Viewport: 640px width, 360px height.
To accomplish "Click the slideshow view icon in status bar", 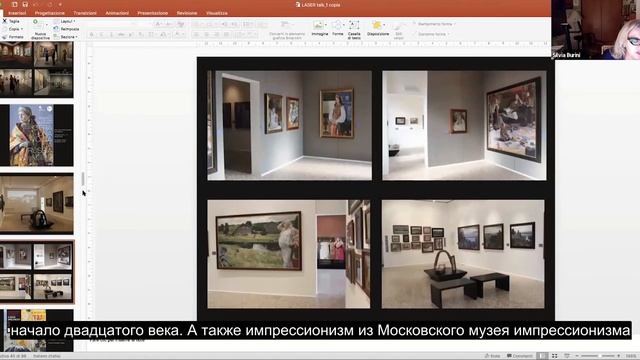I will [x=567, y=356].
